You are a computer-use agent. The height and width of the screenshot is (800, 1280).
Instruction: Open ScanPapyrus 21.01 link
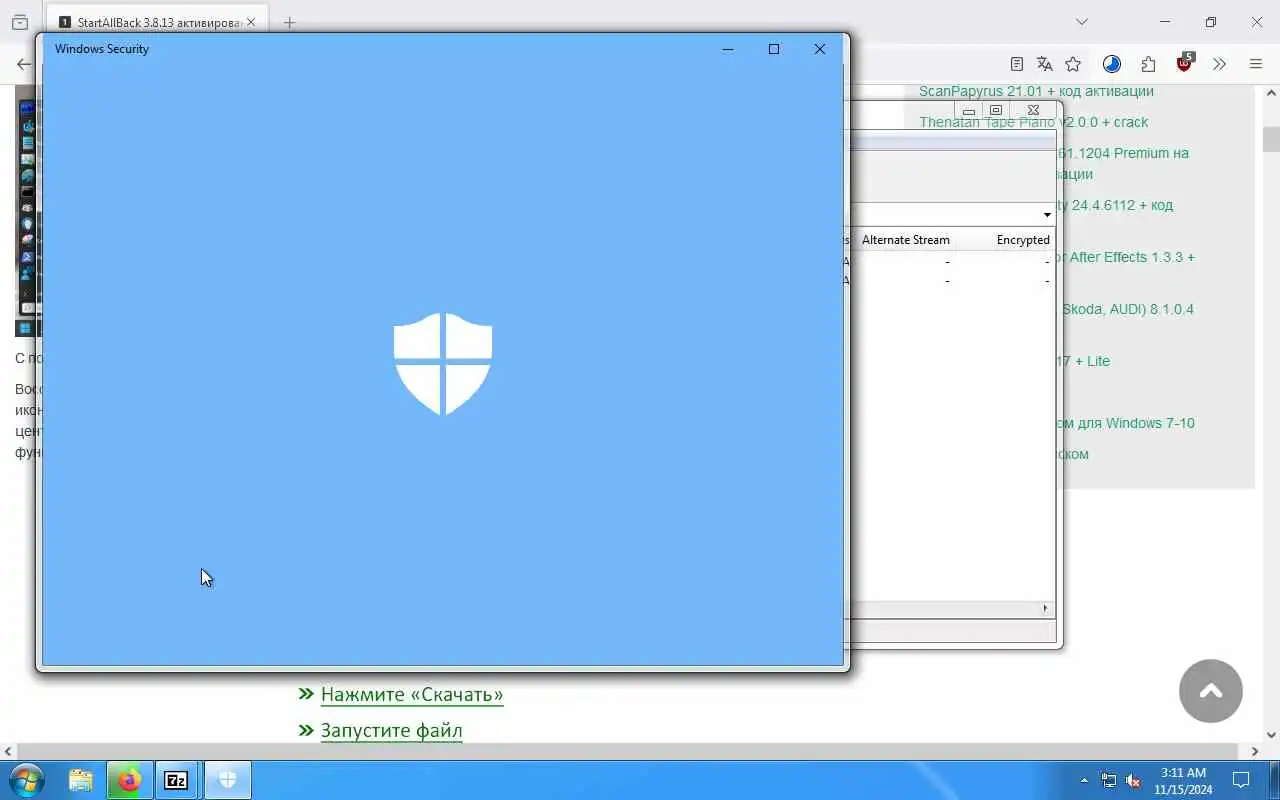pyautogui.click(x=1036, y=91)
